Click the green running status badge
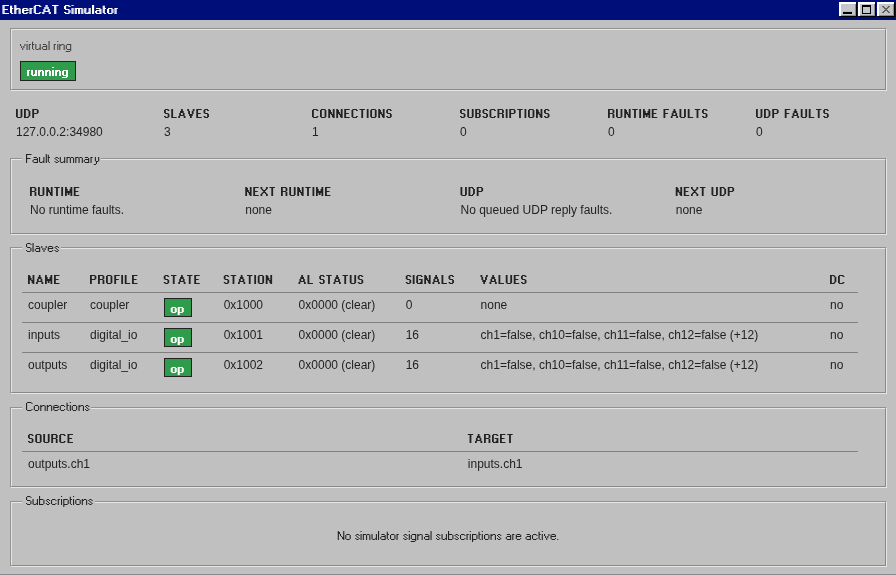This screenshot has width=896, height=575. 47,72
